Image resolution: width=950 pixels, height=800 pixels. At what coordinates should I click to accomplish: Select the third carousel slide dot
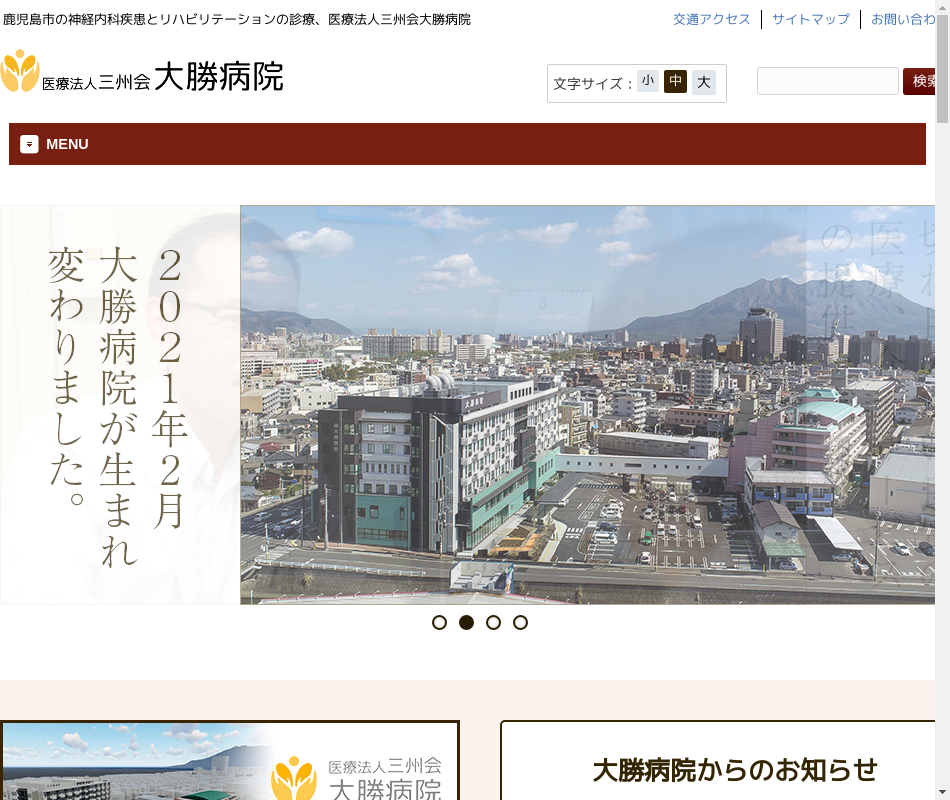coord(493,622)
